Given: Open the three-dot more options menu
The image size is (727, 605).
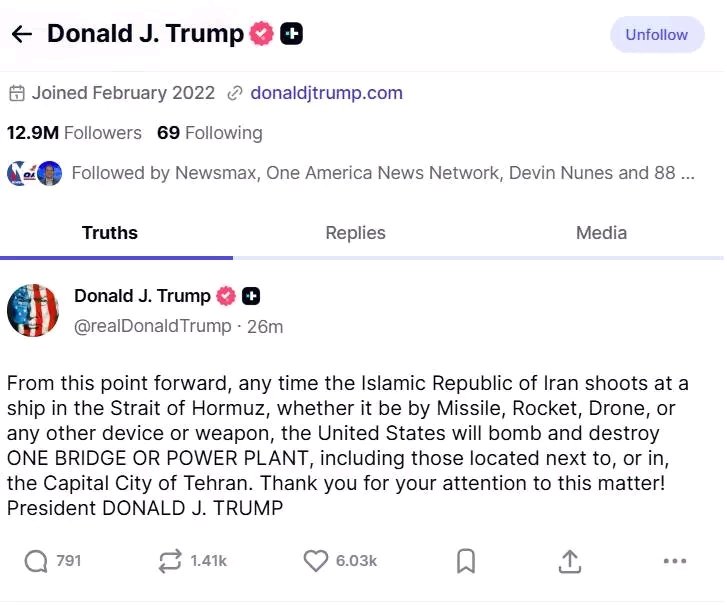Looking at the screenshot, I should click(675, 561).
